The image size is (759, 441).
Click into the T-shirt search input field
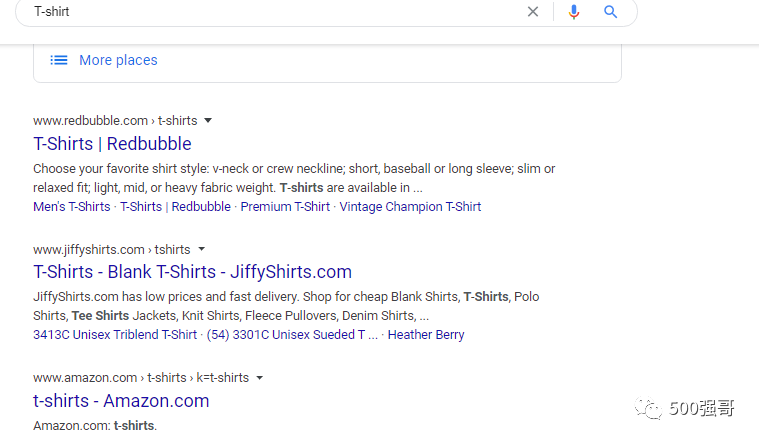(270, 12)
